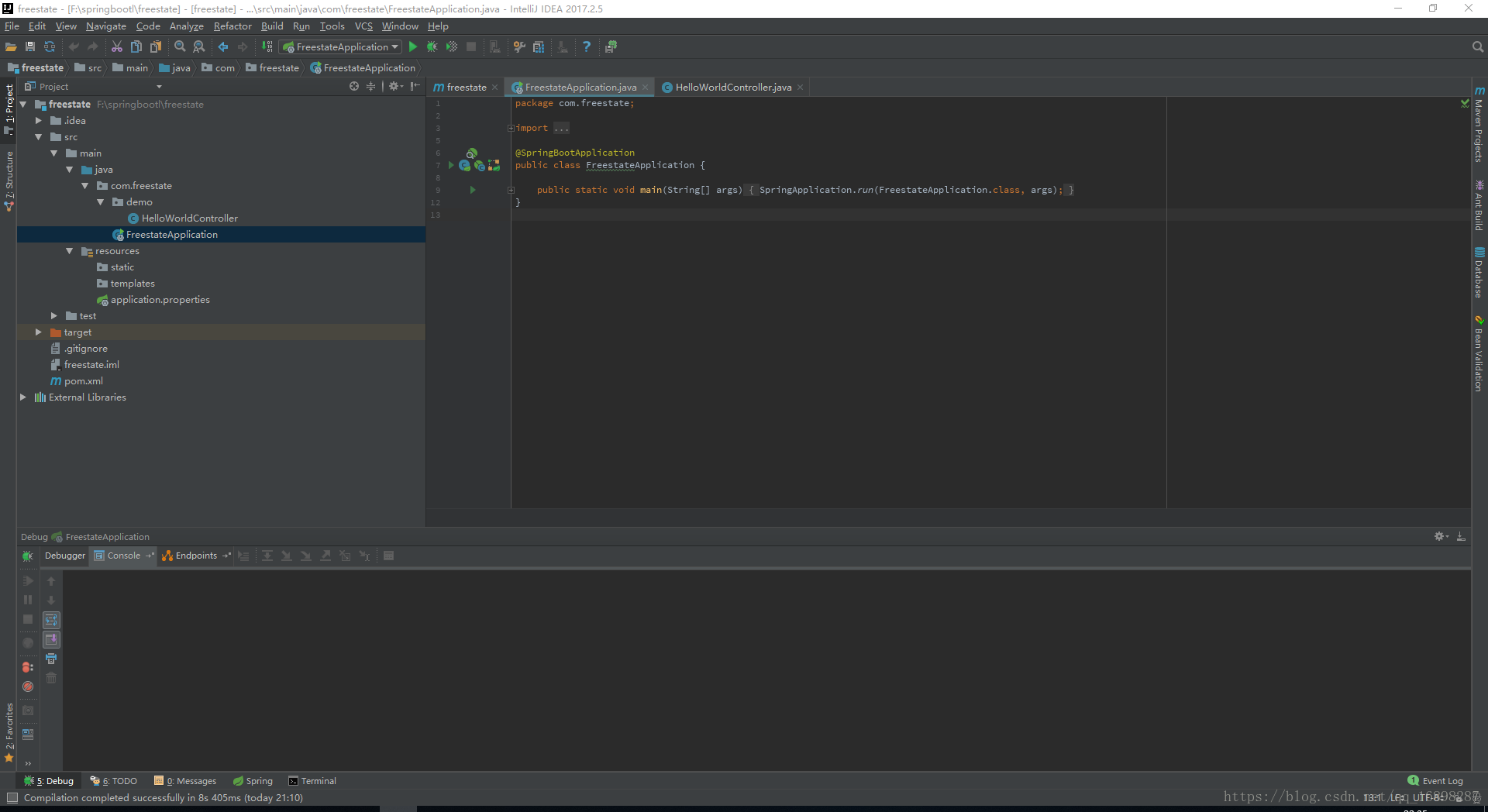The width and height of the screenshot is (1488, 812).
Task: Close FreestateApplication.java tab
Action: (x=645, y=88)
